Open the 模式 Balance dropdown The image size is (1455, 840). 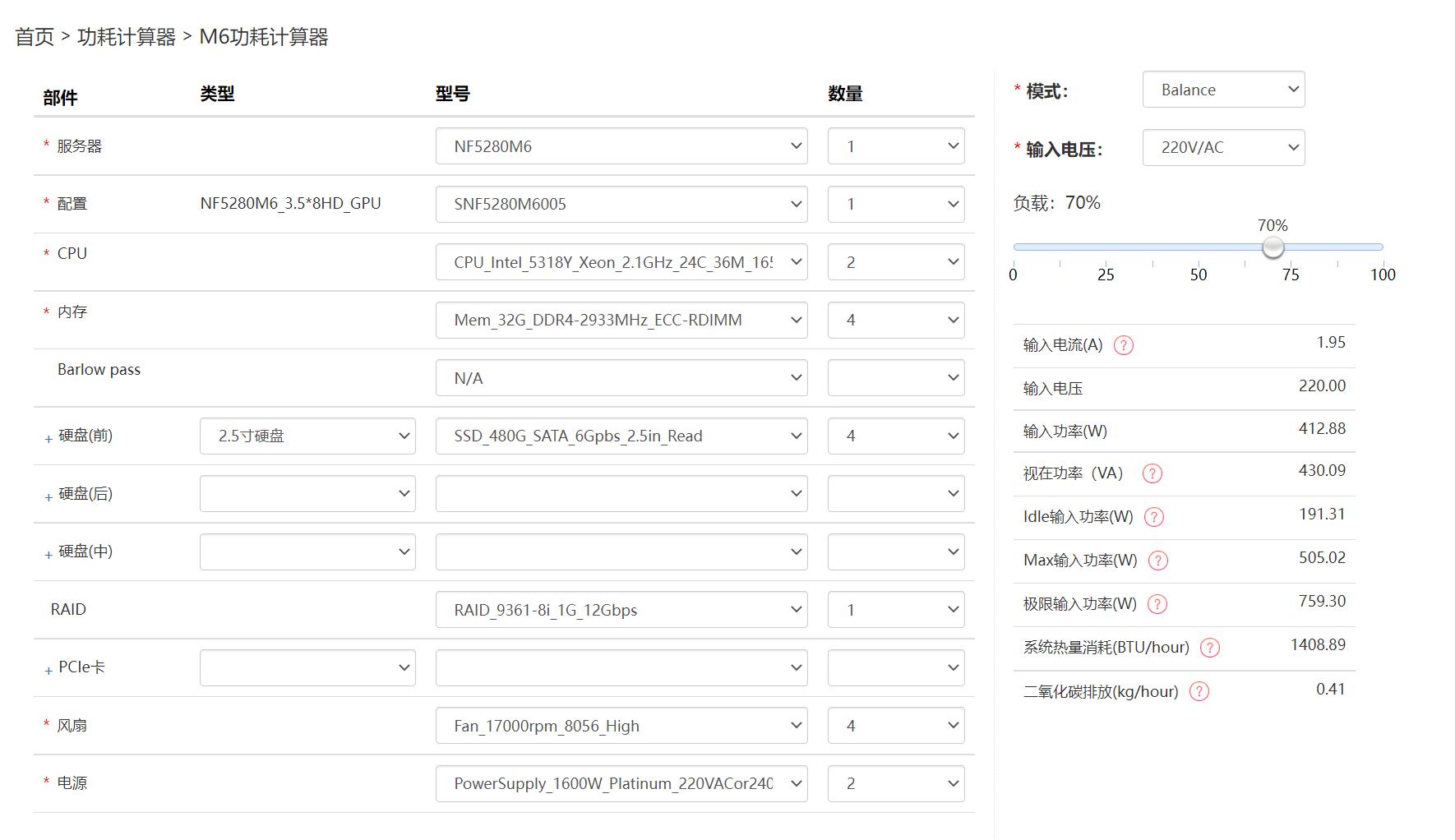(1223, 90)
